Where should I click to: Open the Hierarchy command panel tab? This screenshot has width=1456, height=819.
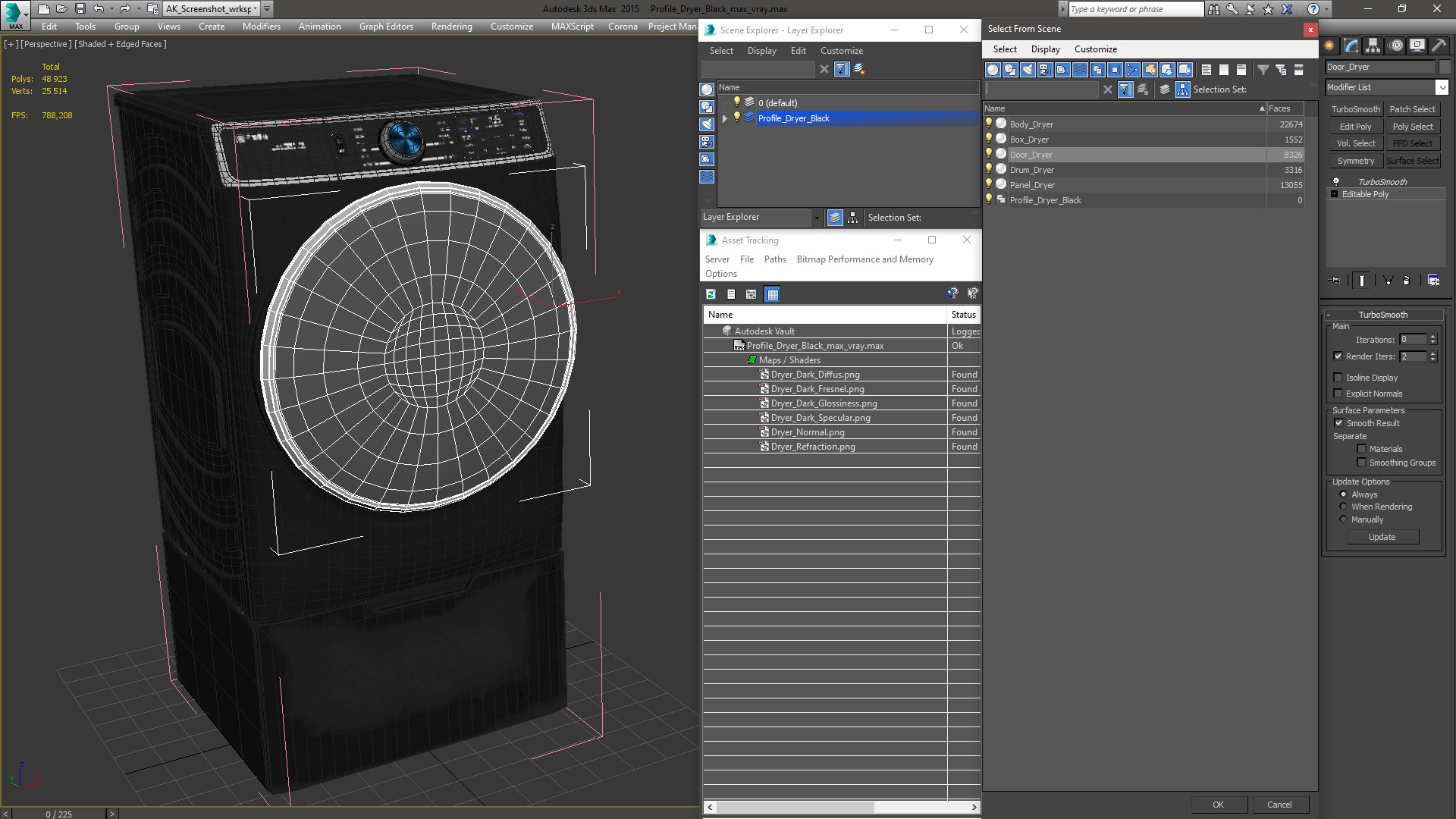1373,45
